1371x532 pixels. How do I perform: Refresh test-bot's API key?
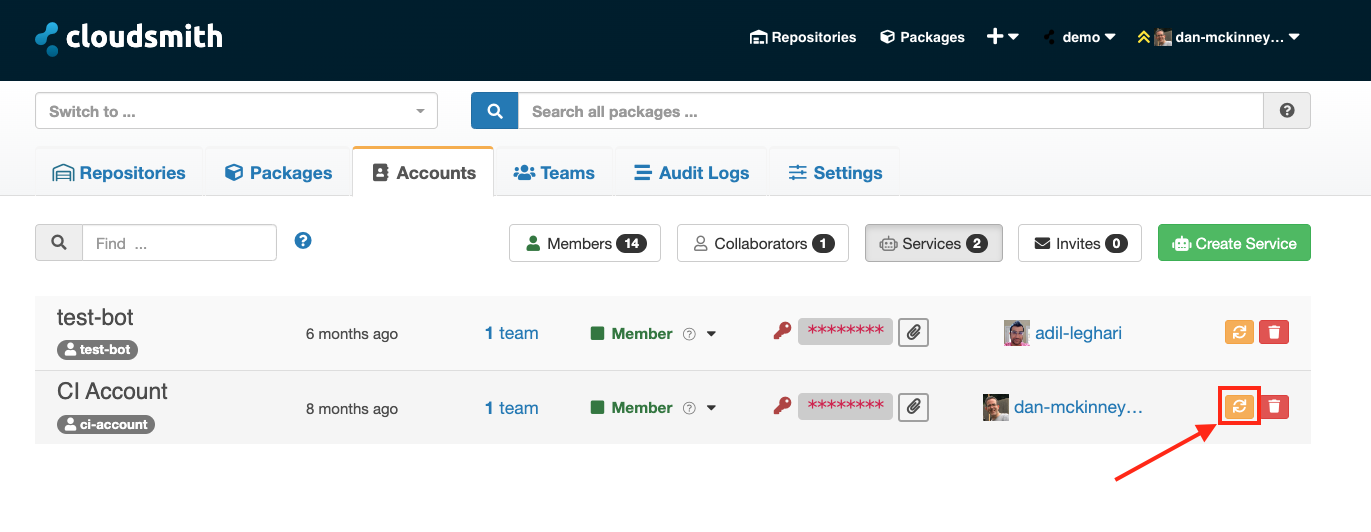(x=1239, y=332)
